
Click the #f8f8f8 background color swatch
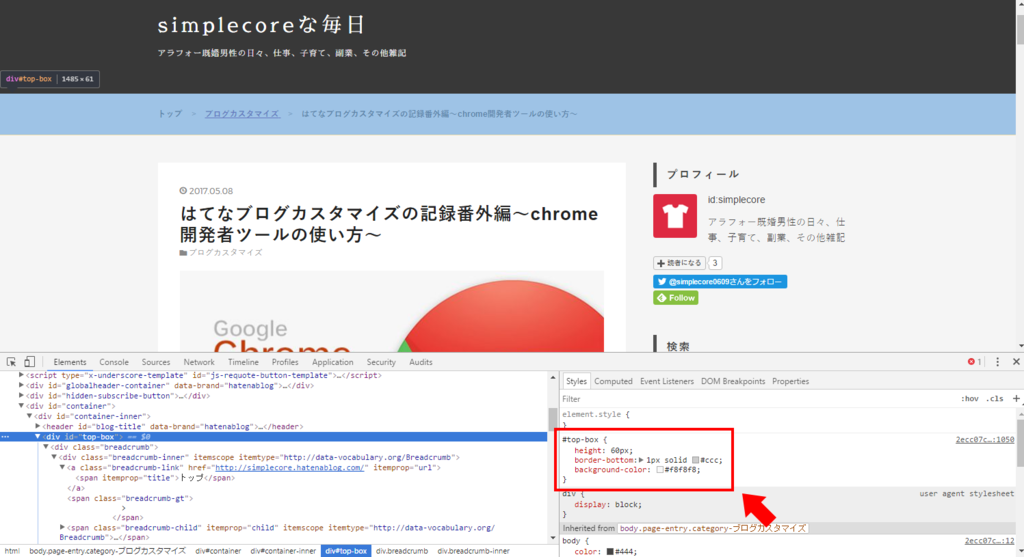pos(660,469)
